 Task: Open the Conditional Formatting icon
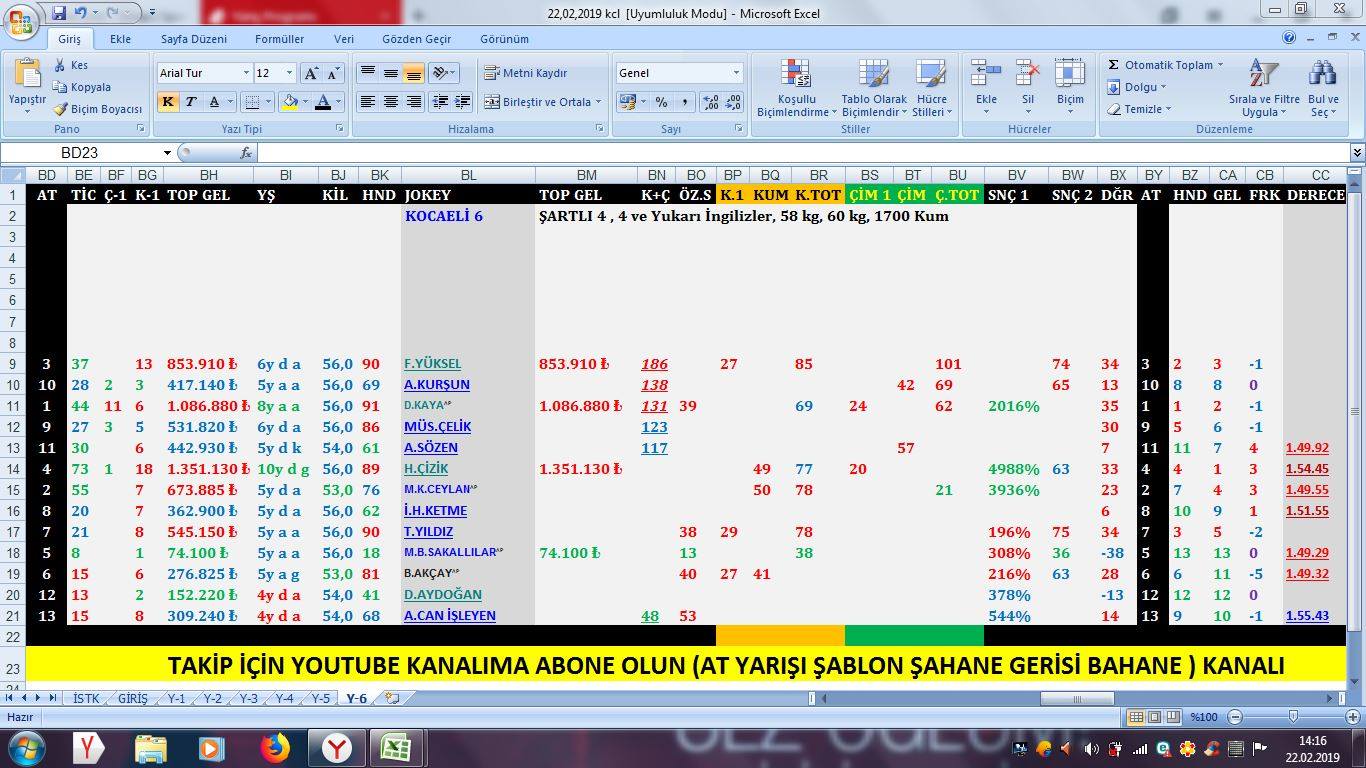click(x=797, y=74)
